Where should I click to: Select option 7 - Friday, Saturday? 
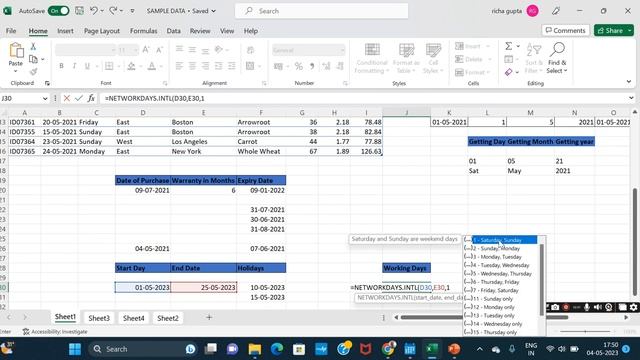tap(500, 290)
